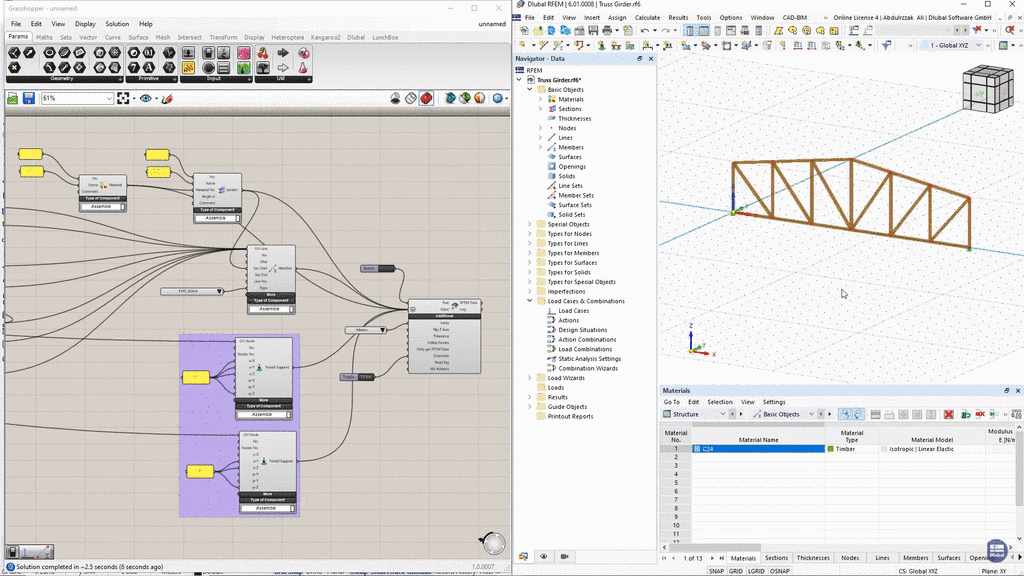Click the navigation cube in the 3D view
This screenshot has width=1024, height=576.
tap(986, 92)
